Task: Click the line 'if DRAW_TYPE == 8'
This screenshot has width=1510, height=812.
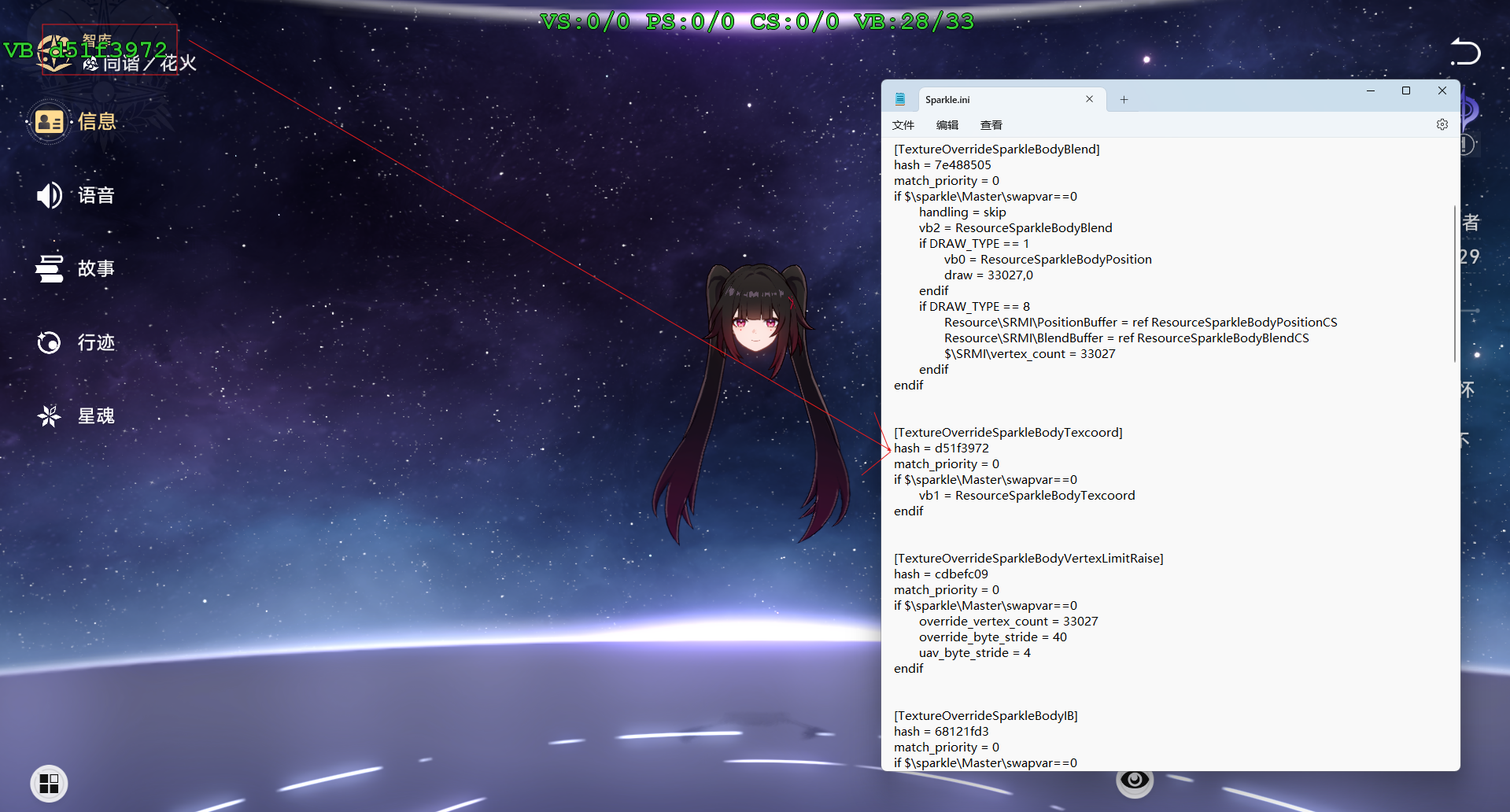Action: tap(974, 307)
